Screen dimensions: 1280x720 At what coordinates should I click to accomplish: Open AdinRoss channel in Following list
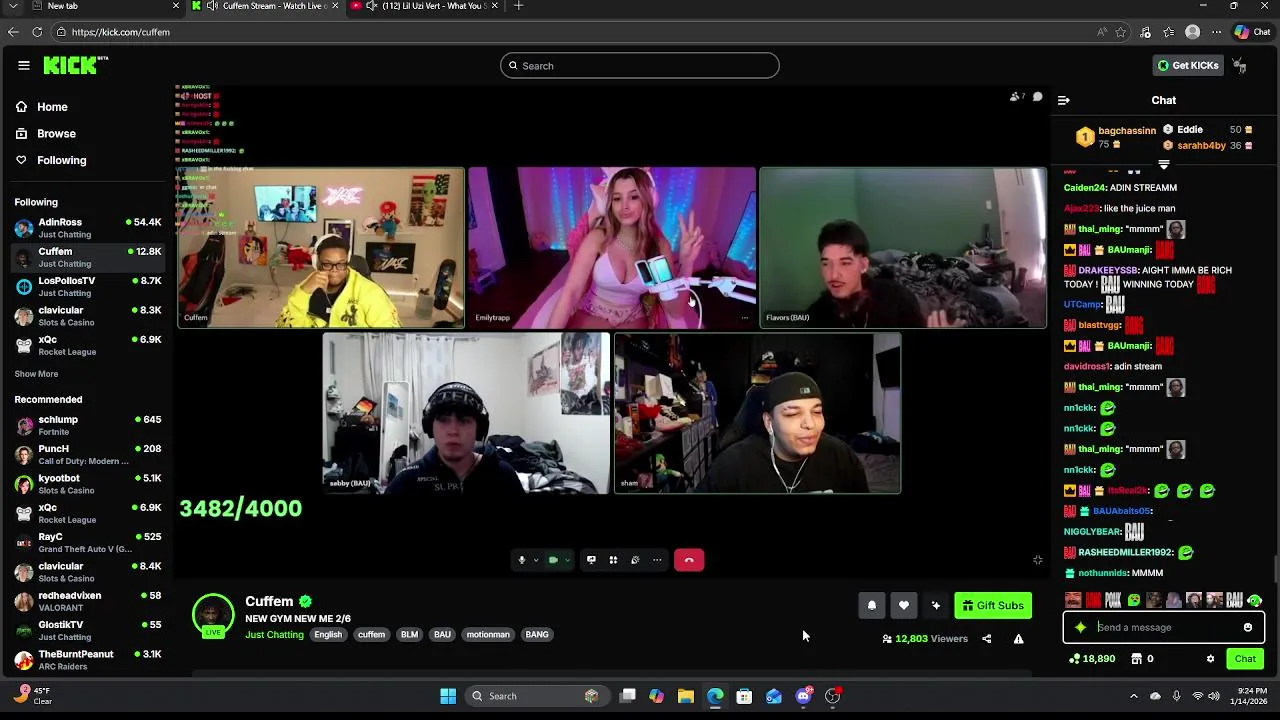point(88,228)
